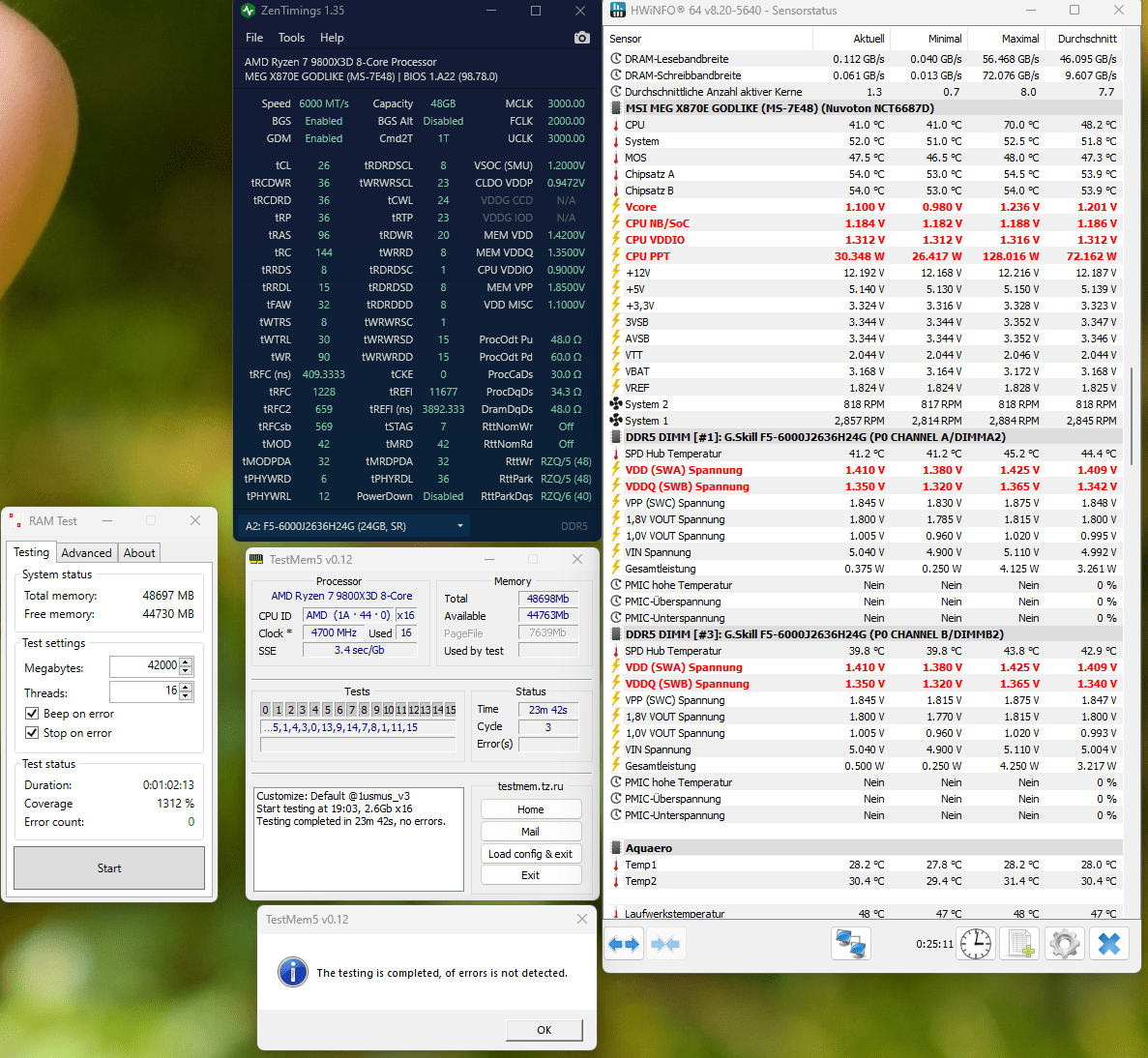Image resolution: width=1148 pixels, height=1058 pixels.
Task: Click chip icon beside Aquaero header
Action: (616, 848)
